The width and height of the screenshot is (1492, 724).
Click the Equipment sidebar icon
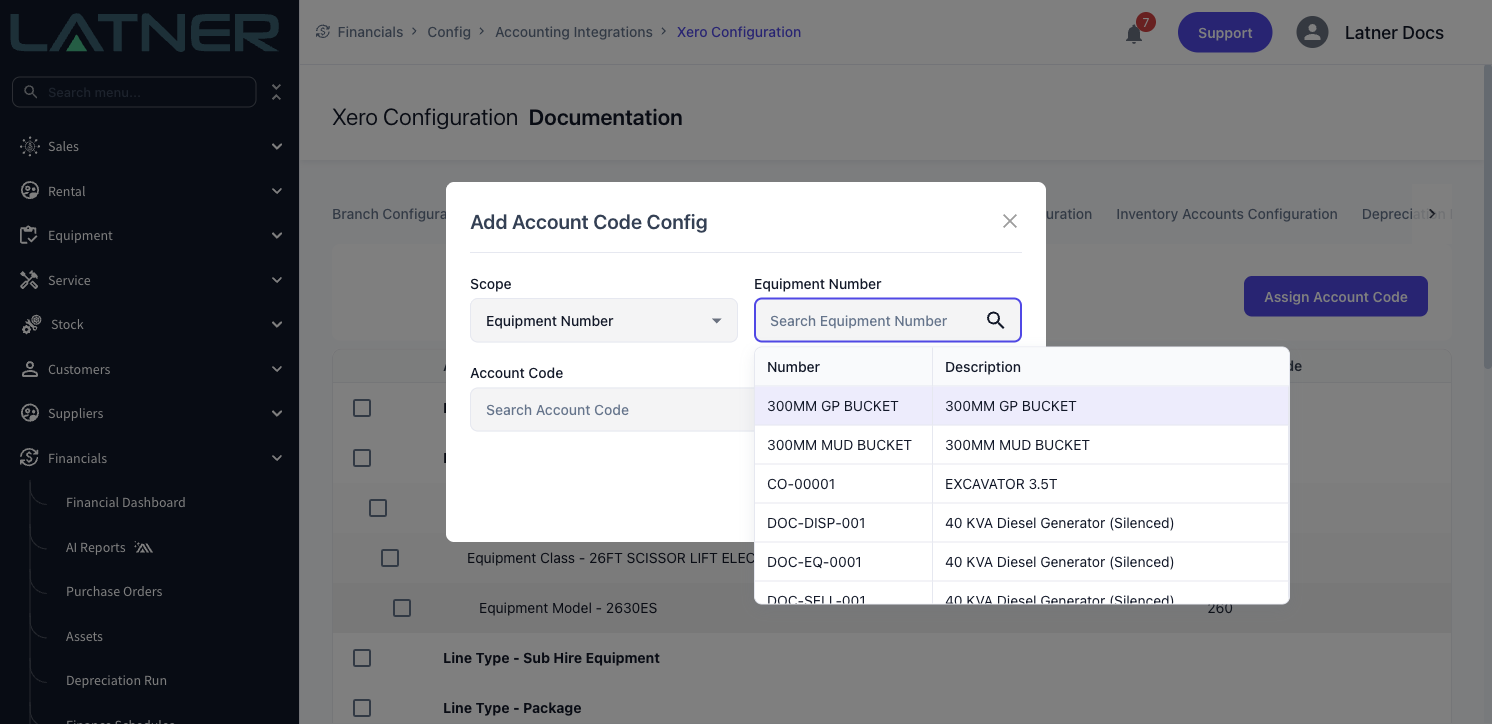(30, 235)
